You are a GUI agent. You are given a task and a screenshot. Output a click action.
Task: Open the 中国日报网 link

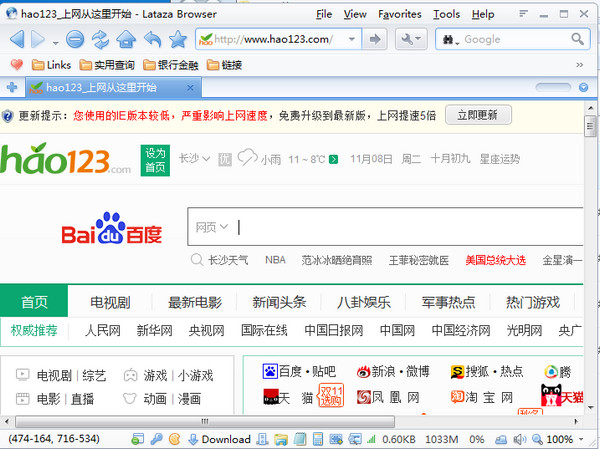pyautogui.click(x=333, y=330)
